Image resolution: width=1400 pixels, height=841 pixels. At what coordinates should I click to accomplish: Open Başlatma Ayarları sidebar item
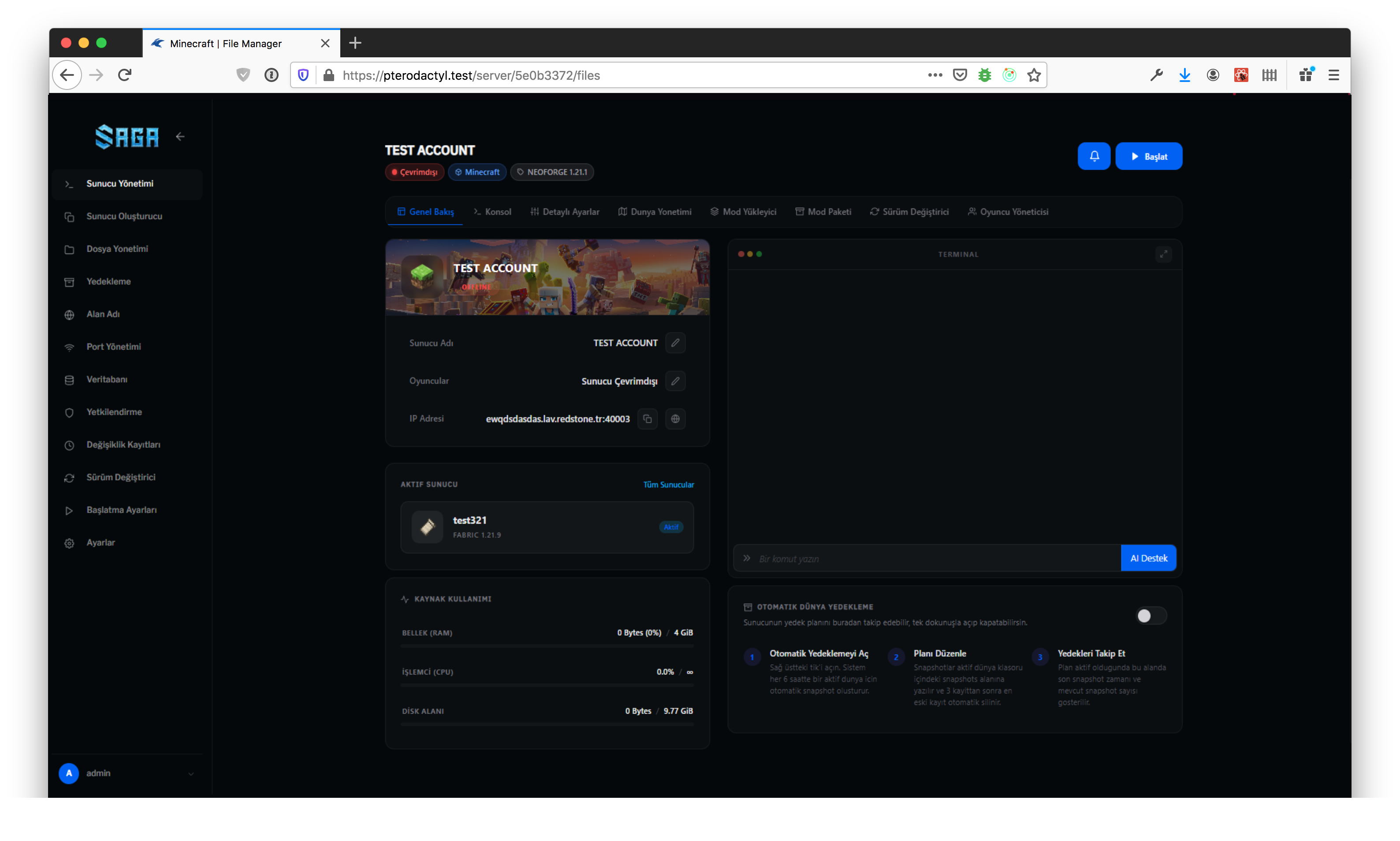[127, 510]
